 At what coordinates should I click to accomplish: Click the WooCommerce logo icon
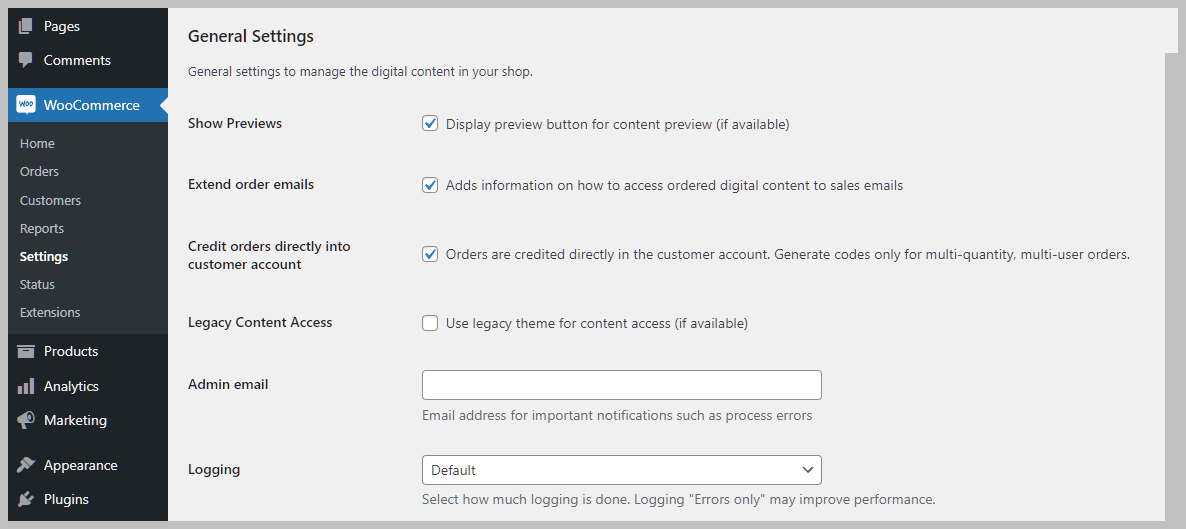click(x=26, y=105)
